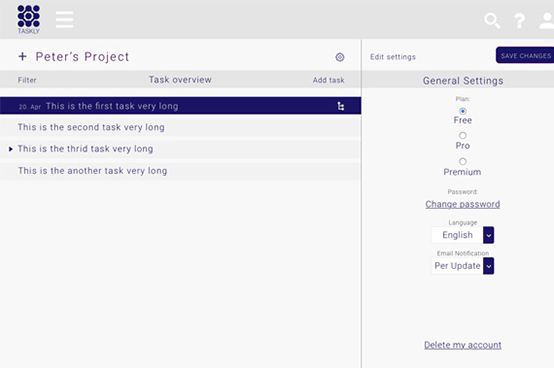Select the first task row

(180, 106)
